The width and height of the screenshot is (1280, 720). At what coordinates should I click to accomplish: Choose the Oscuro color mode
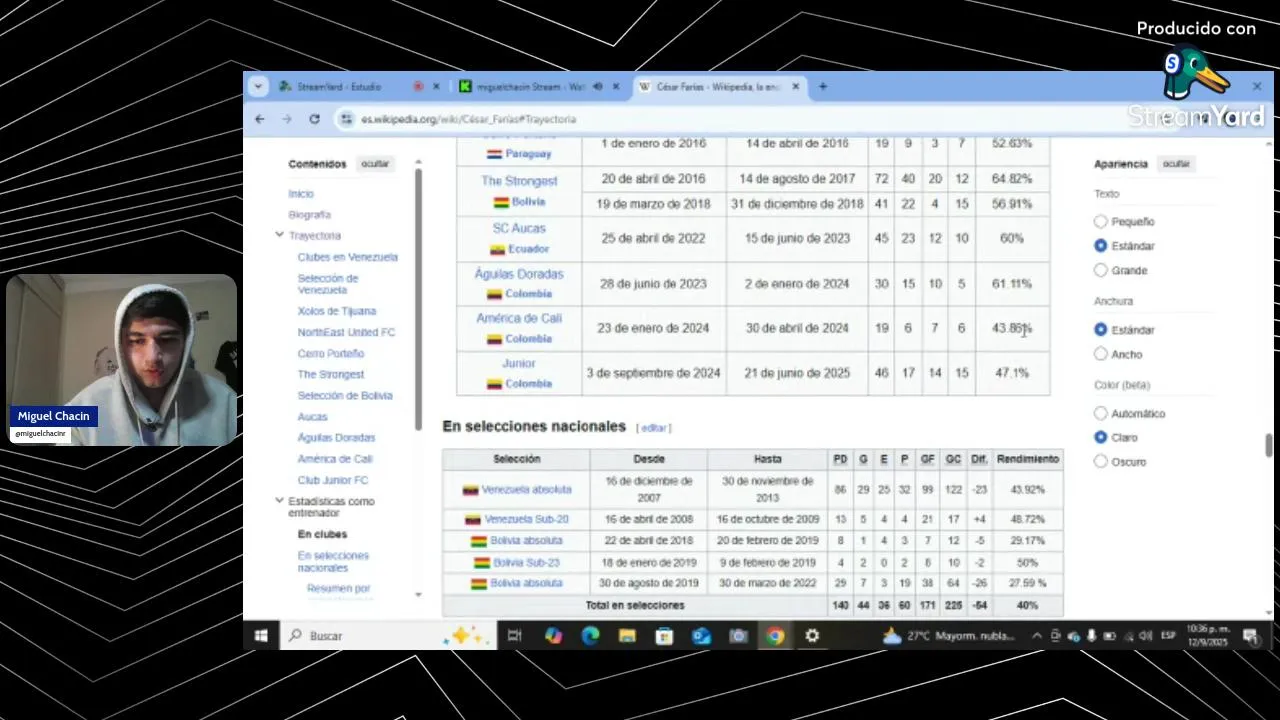point(1100,461)
